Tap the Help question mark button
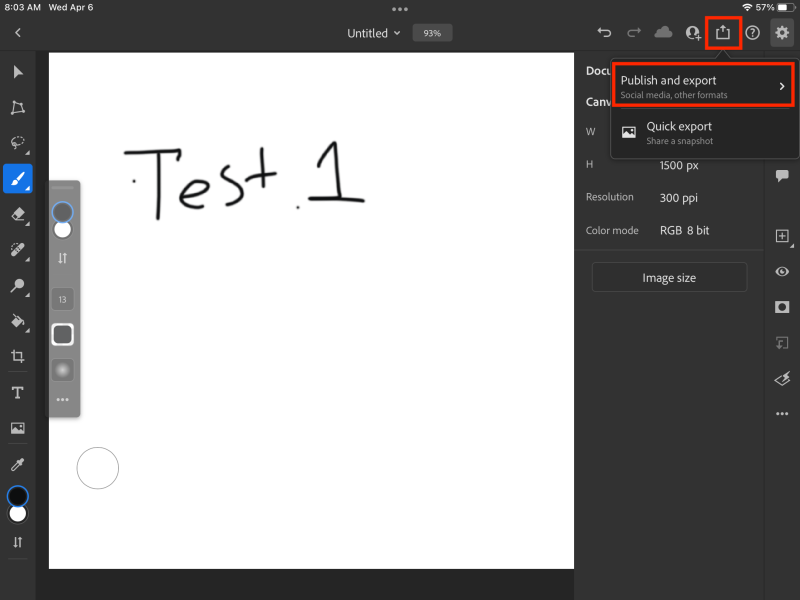Screen dimensions: 800x600 [x=751, y=32]
